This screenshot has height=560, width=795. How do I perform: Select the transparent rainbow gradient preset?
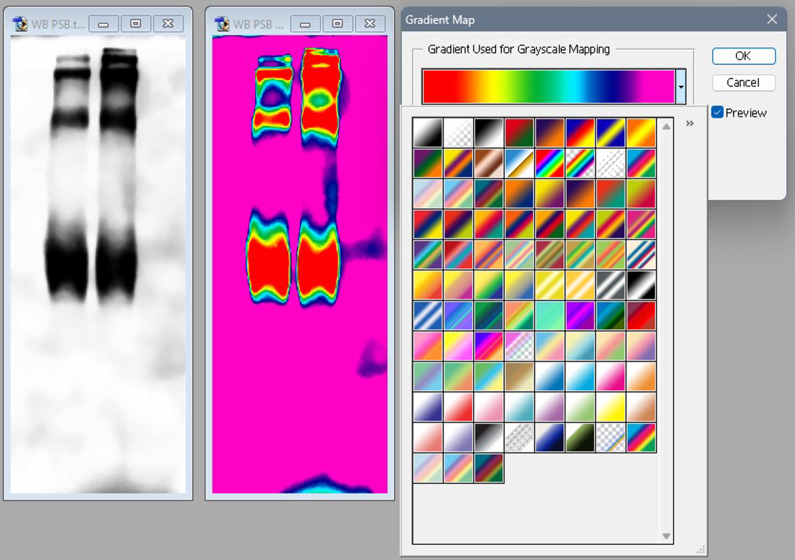[581, 164]
